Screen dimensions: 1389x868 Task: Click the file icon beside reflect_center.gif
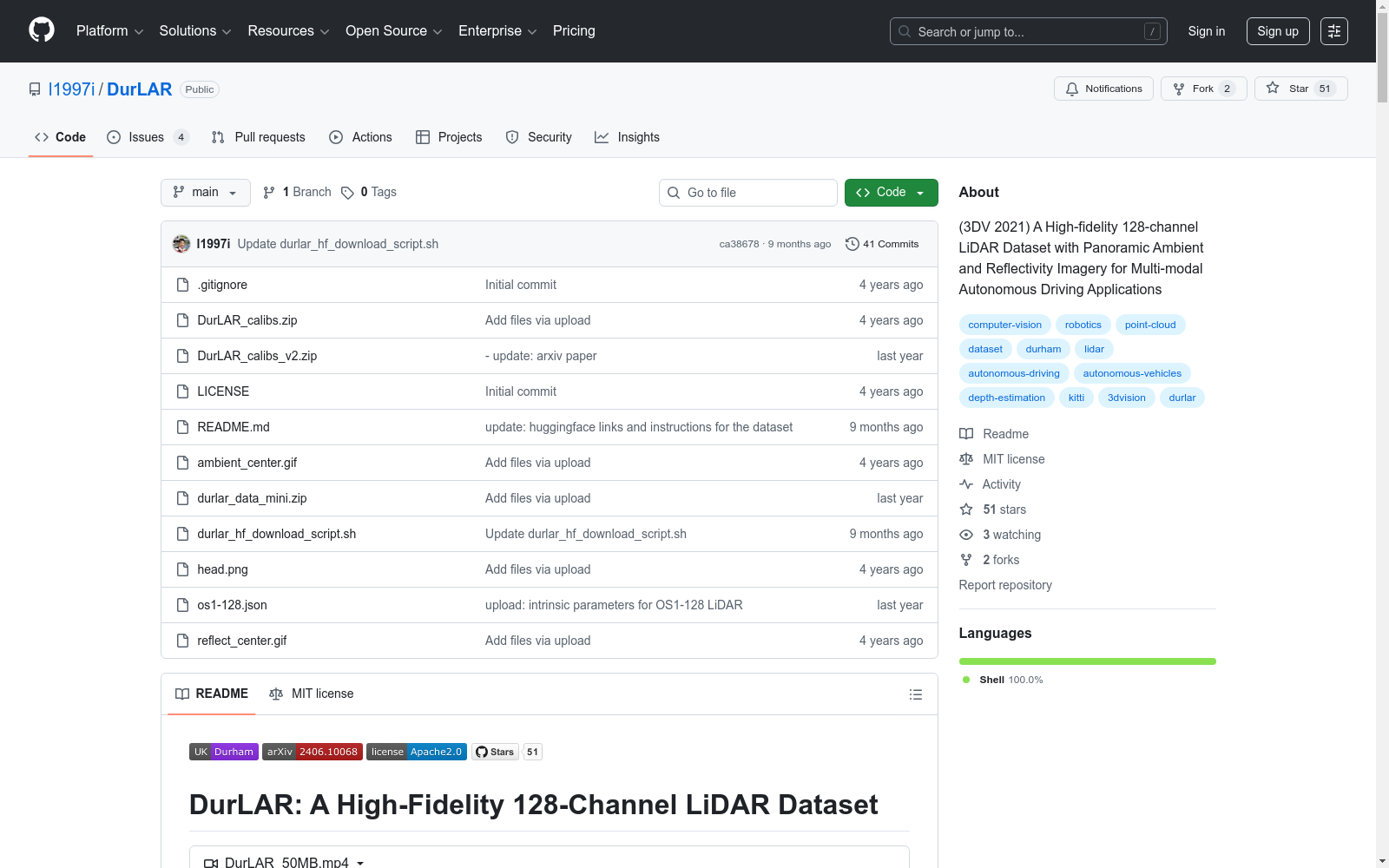click(x=182, y=641)
